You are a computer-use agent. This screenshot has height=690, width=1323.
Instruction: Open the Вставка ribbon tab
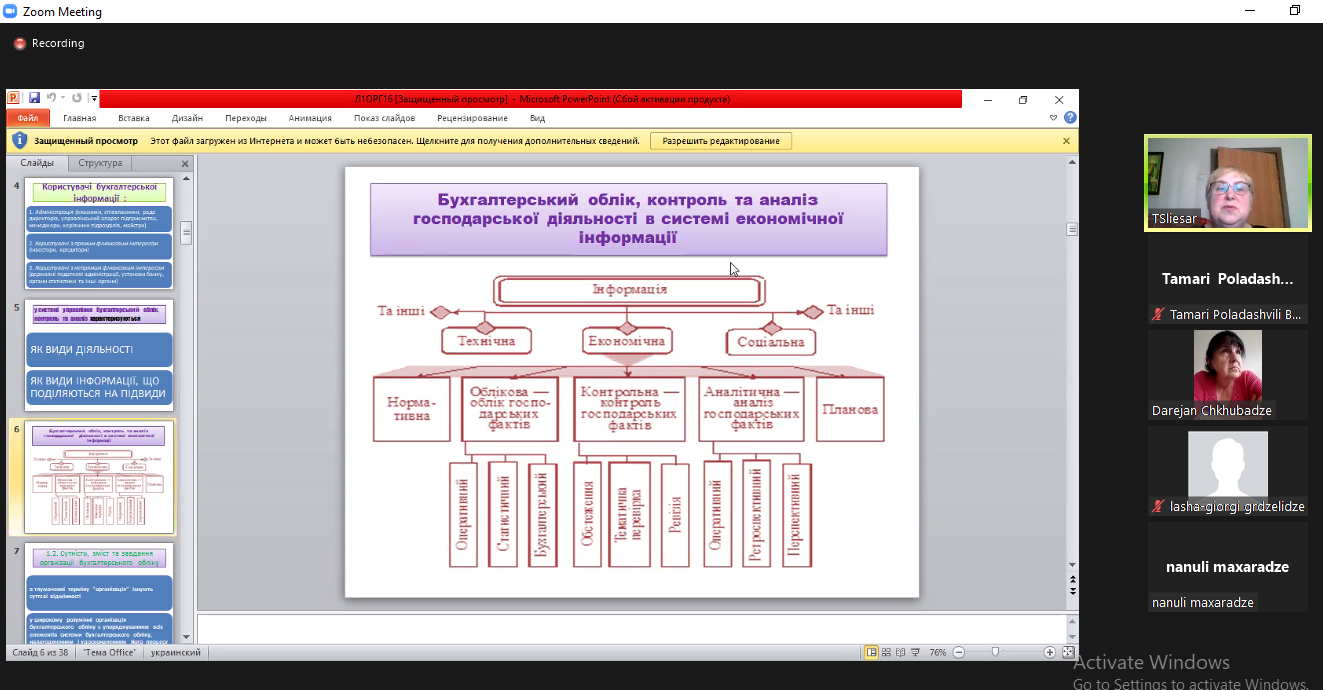(x=134, y=118)
